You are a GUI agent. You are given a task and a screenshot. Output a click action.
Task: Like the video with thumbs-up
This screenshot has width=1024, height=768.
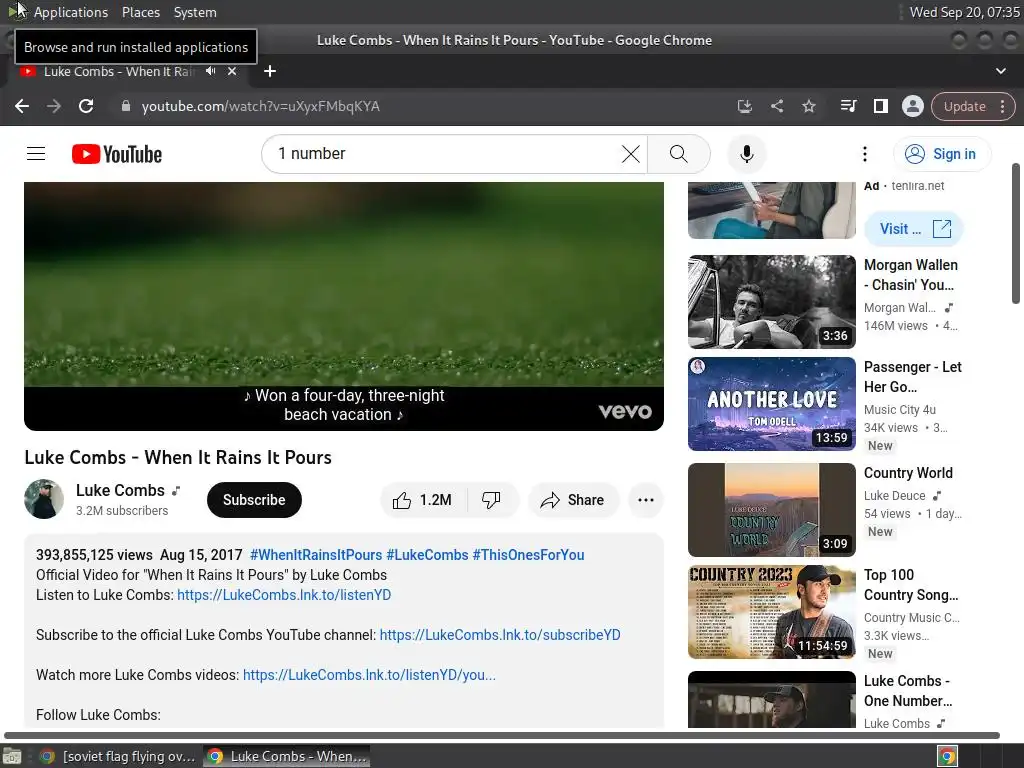(x=423, y=500)
